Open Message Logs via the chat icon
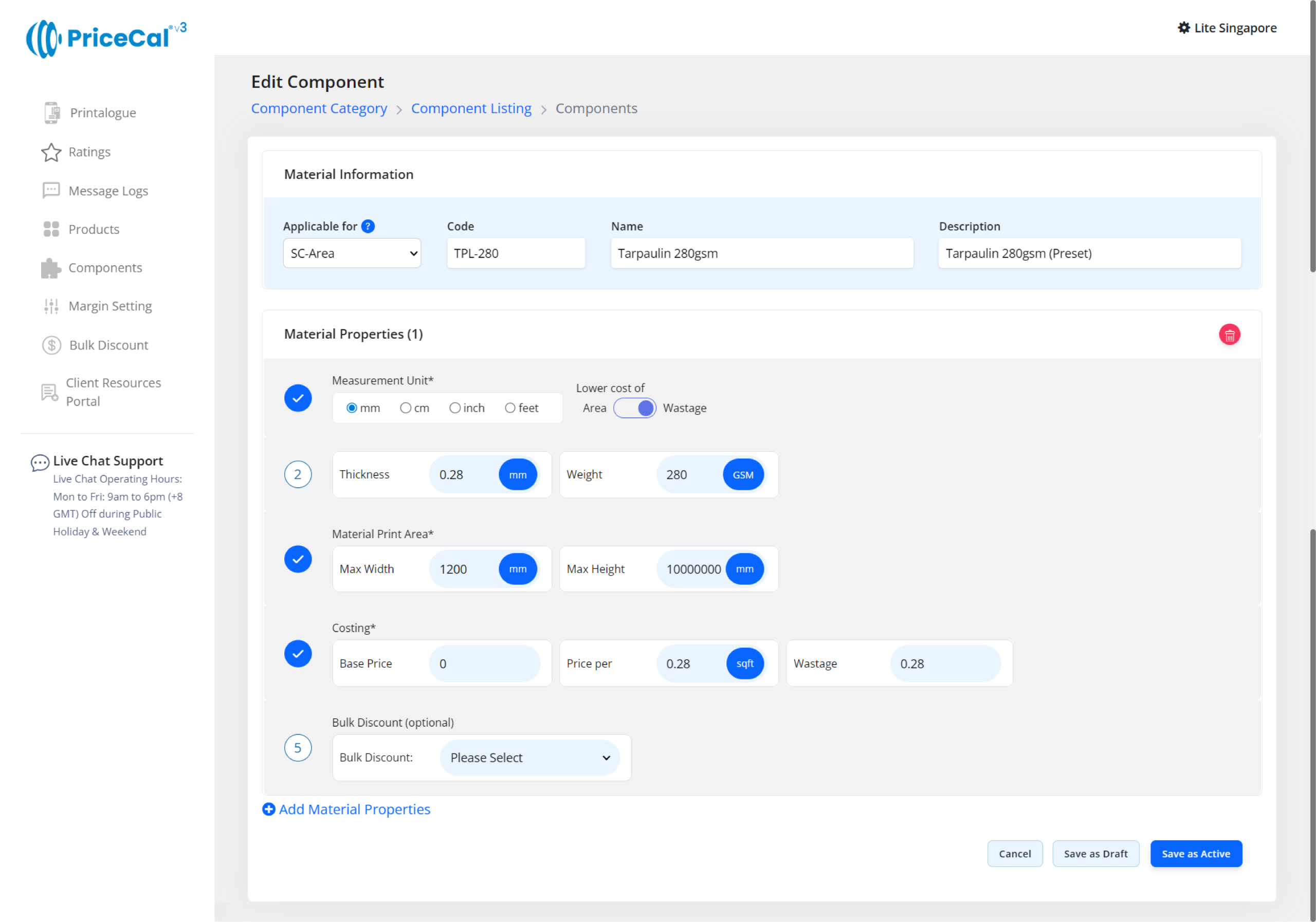Viewport: 1316px width, 922px height. click(51, 191)
